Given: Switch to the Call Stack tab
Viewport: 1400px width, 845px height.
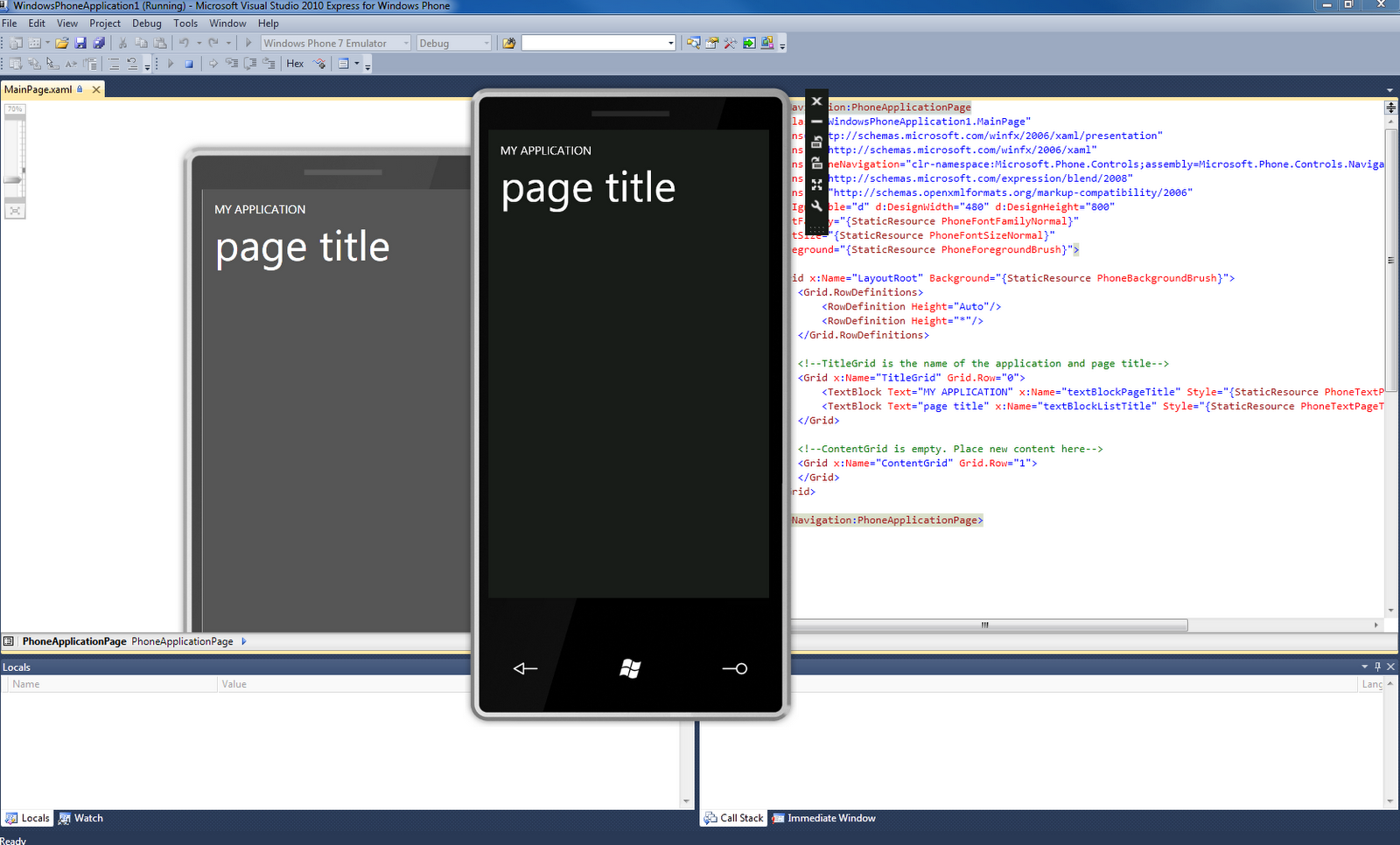Looking at the screenshot, I should 734,818.
